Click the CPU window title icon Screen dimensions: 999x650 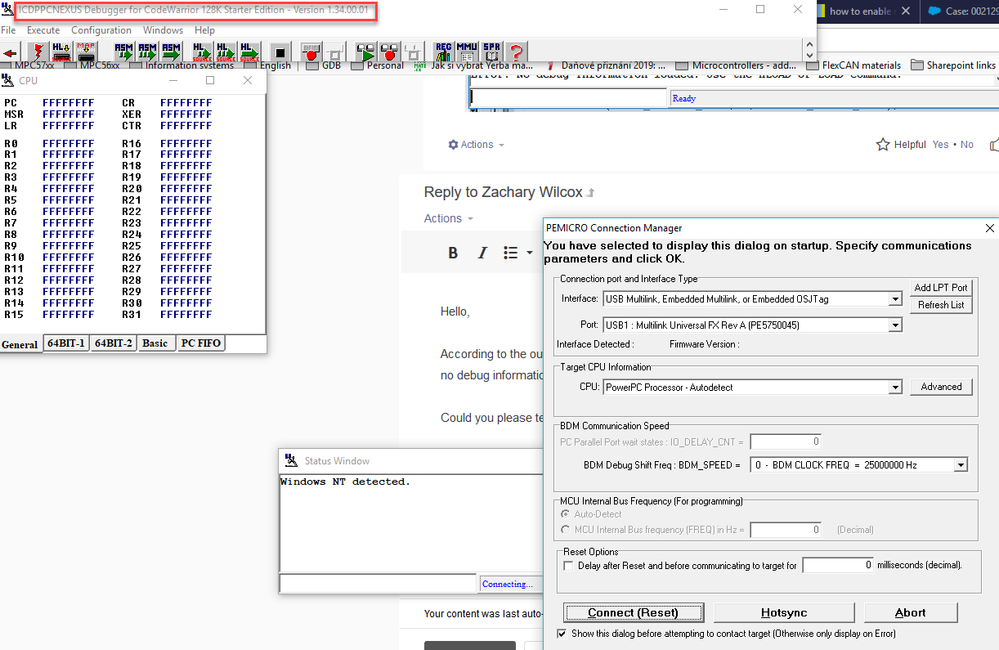[x=8, y=80]
